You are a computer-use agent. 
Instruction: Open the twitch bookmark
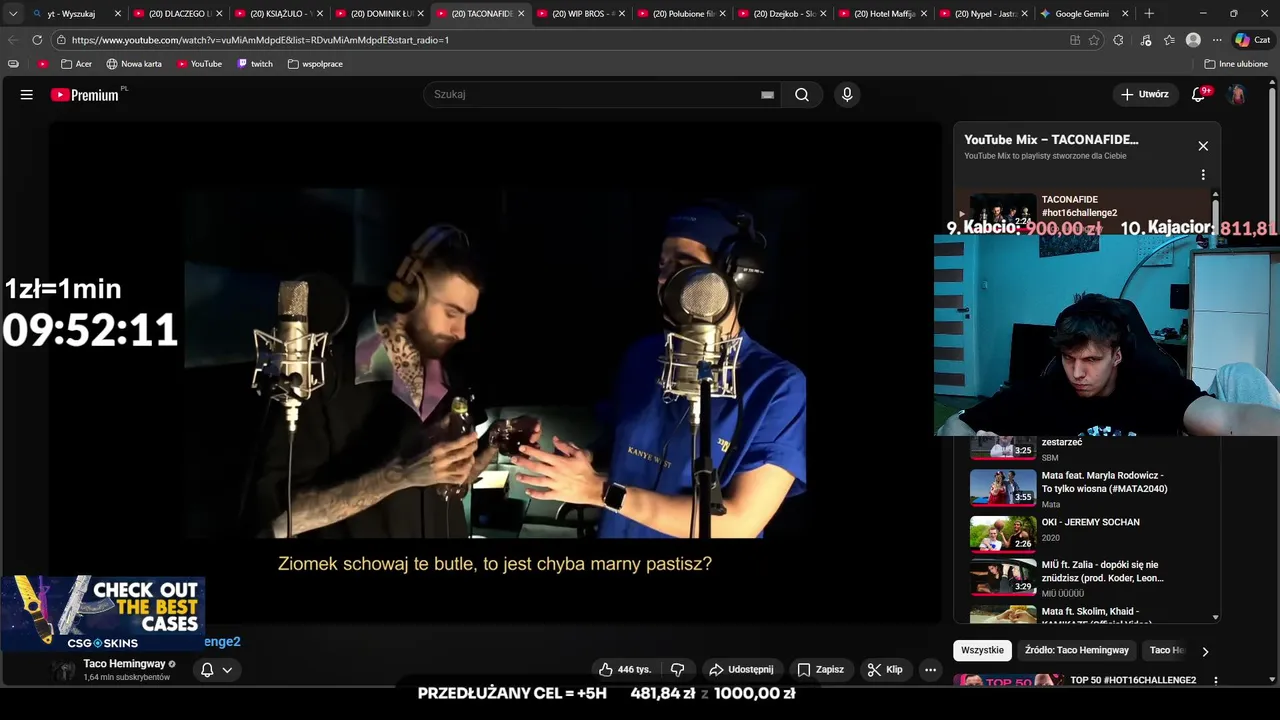[255, 64]
